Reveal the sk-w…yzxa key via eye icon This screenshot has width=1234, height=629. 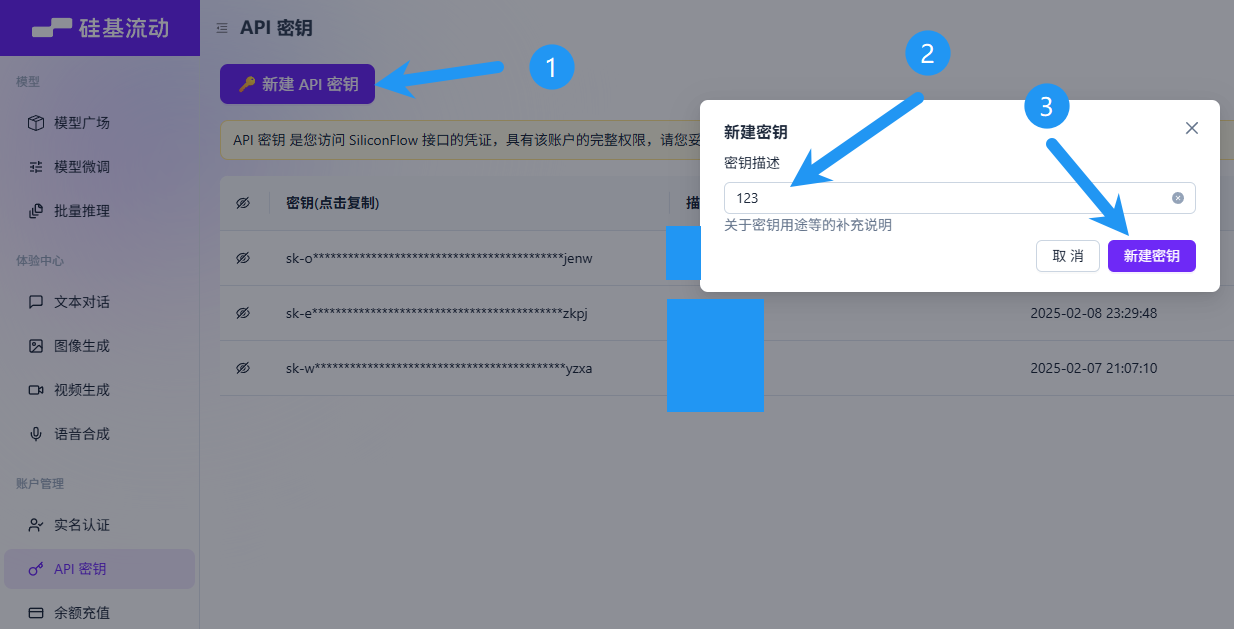tap(243, 368)
